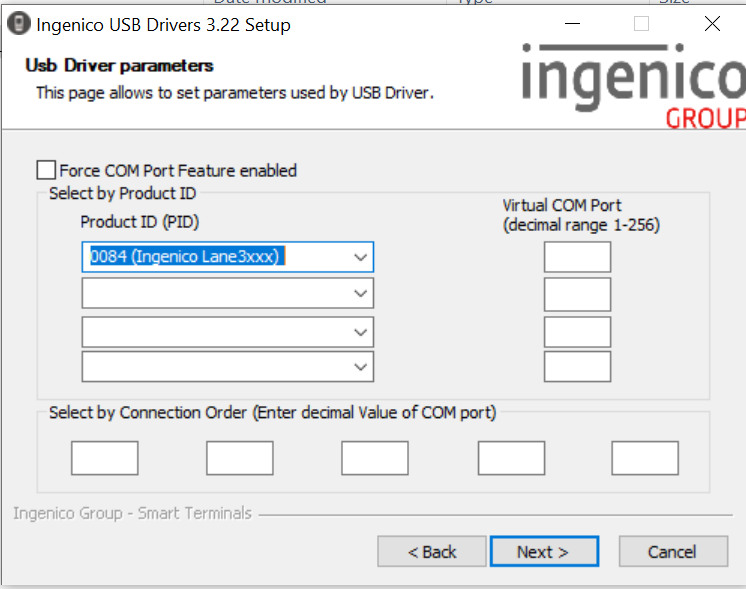Viewport: 746px width, 589px height.
Task: Focus the third Virtual COM Port field
Action: [577, 331]
